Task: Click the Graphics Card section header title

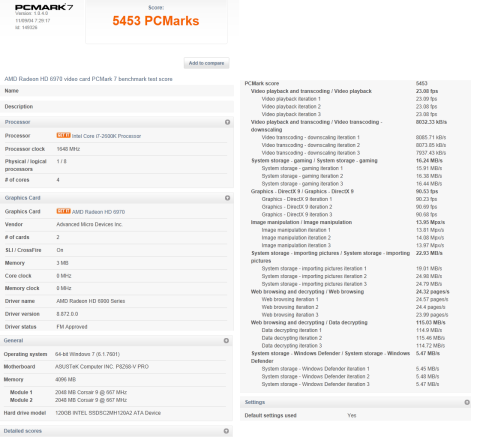Action: (22, 198)
